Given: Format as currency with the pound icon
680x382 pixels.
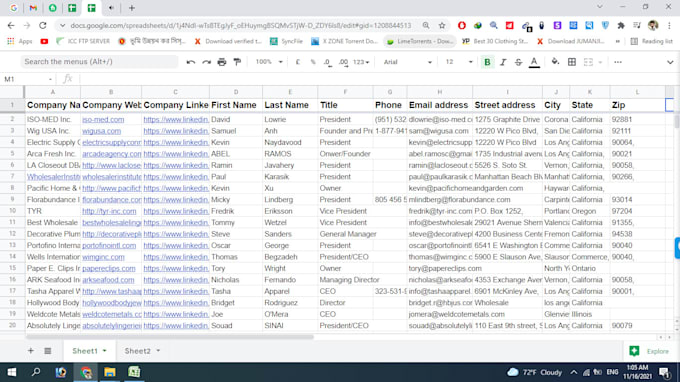Looking at the screenshot, I should 298,62.
